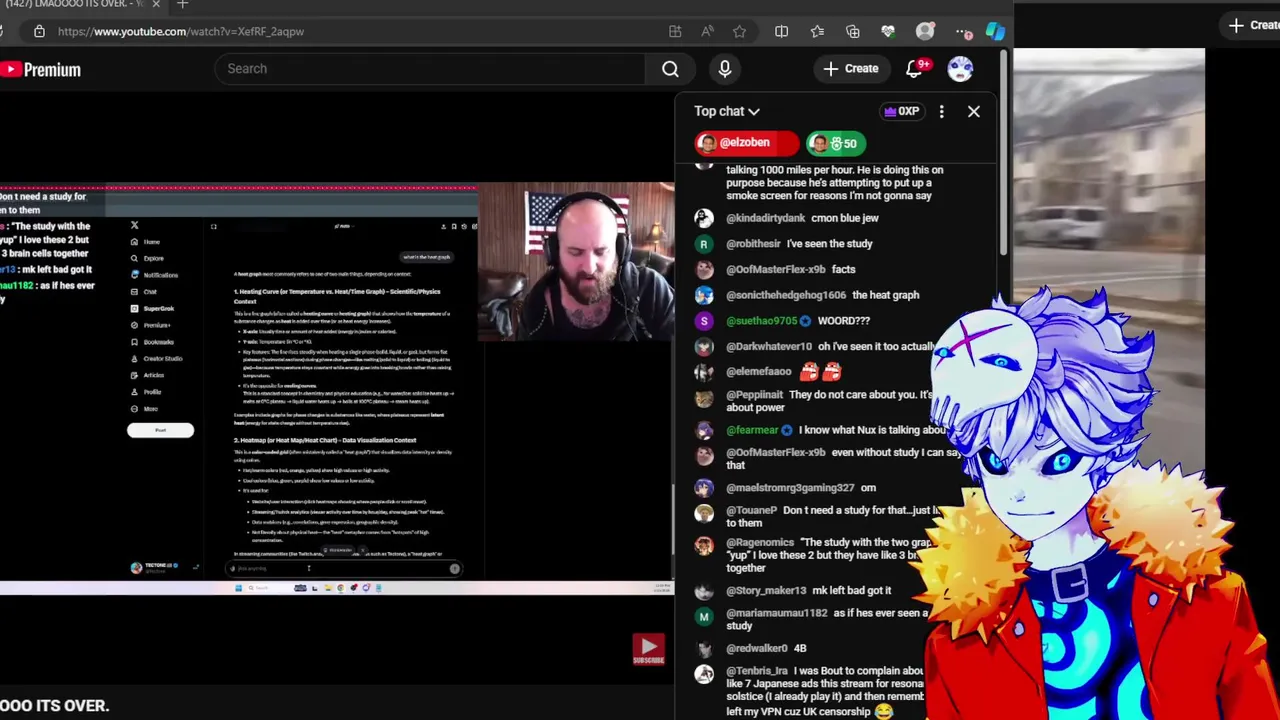Start voice search with the microphone icon
The width and height of the screenshot is (1280, 720).
(x=725, y=69)
